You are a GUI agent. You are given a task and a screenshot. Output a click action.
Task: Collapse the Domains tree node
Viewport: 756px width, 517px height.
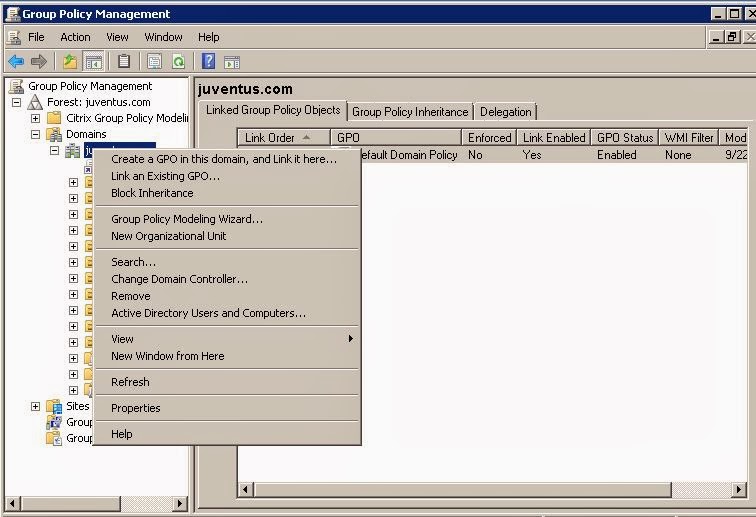(35, 134)
